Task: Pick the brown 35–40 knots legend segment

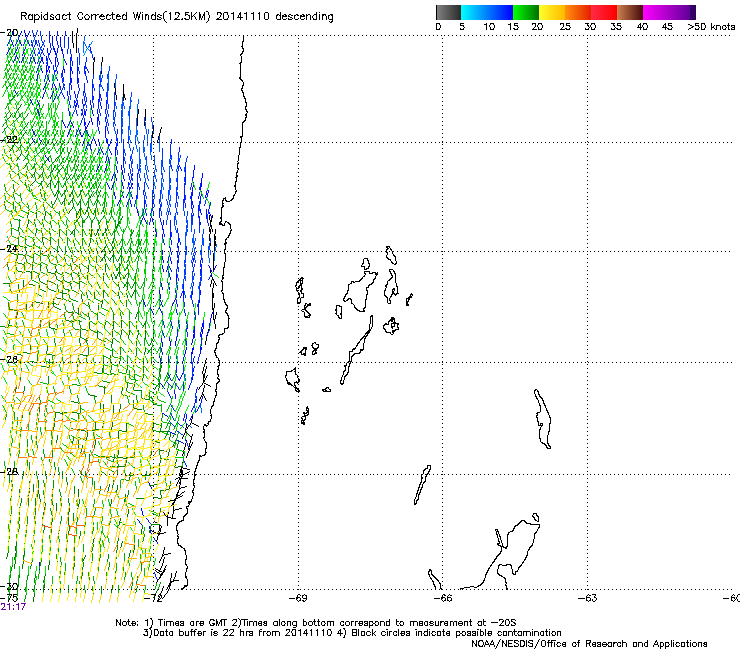Action: (630, 12)
